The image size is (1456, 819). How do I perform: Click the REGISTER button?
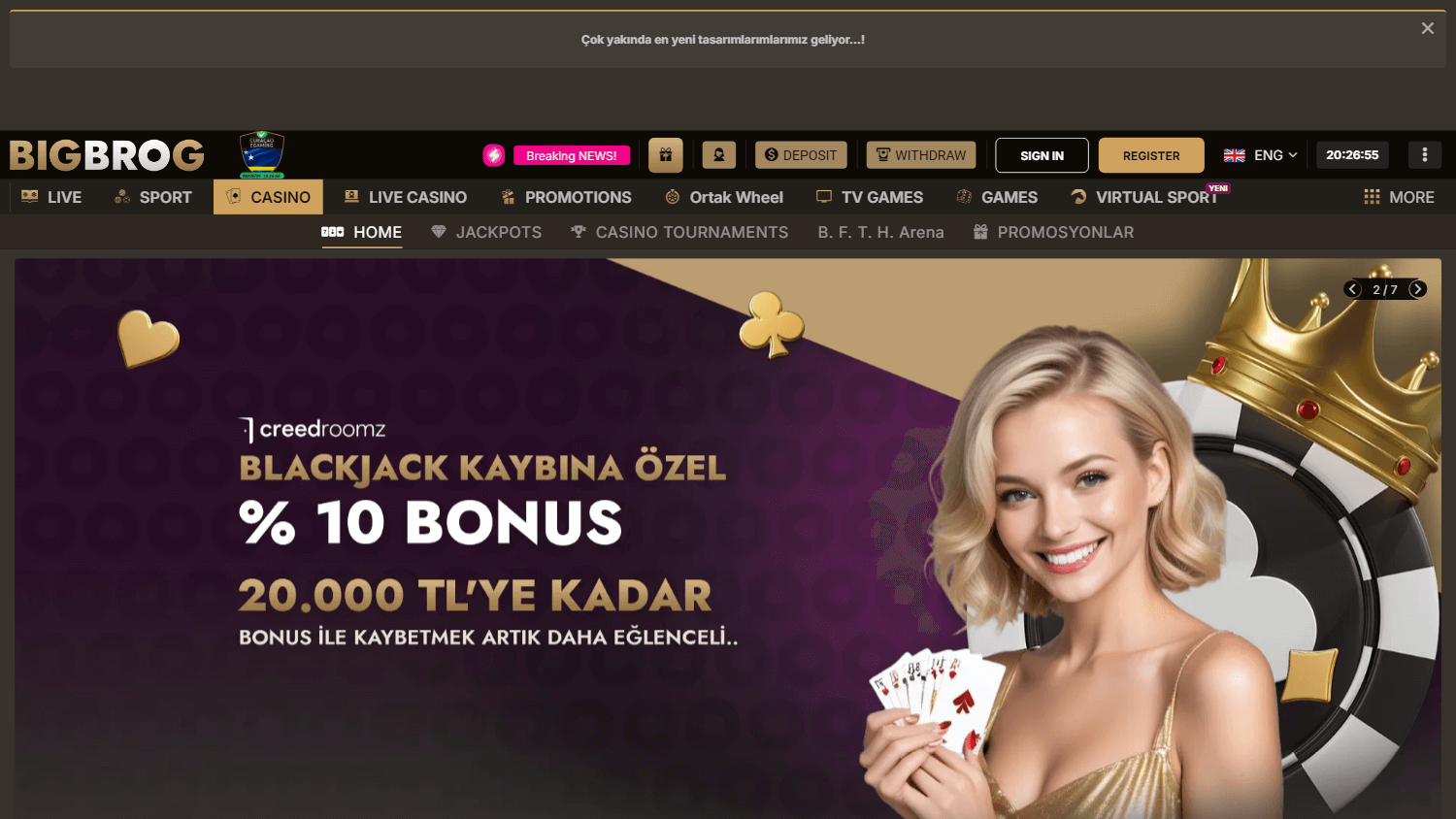[x=1151, y=155]
